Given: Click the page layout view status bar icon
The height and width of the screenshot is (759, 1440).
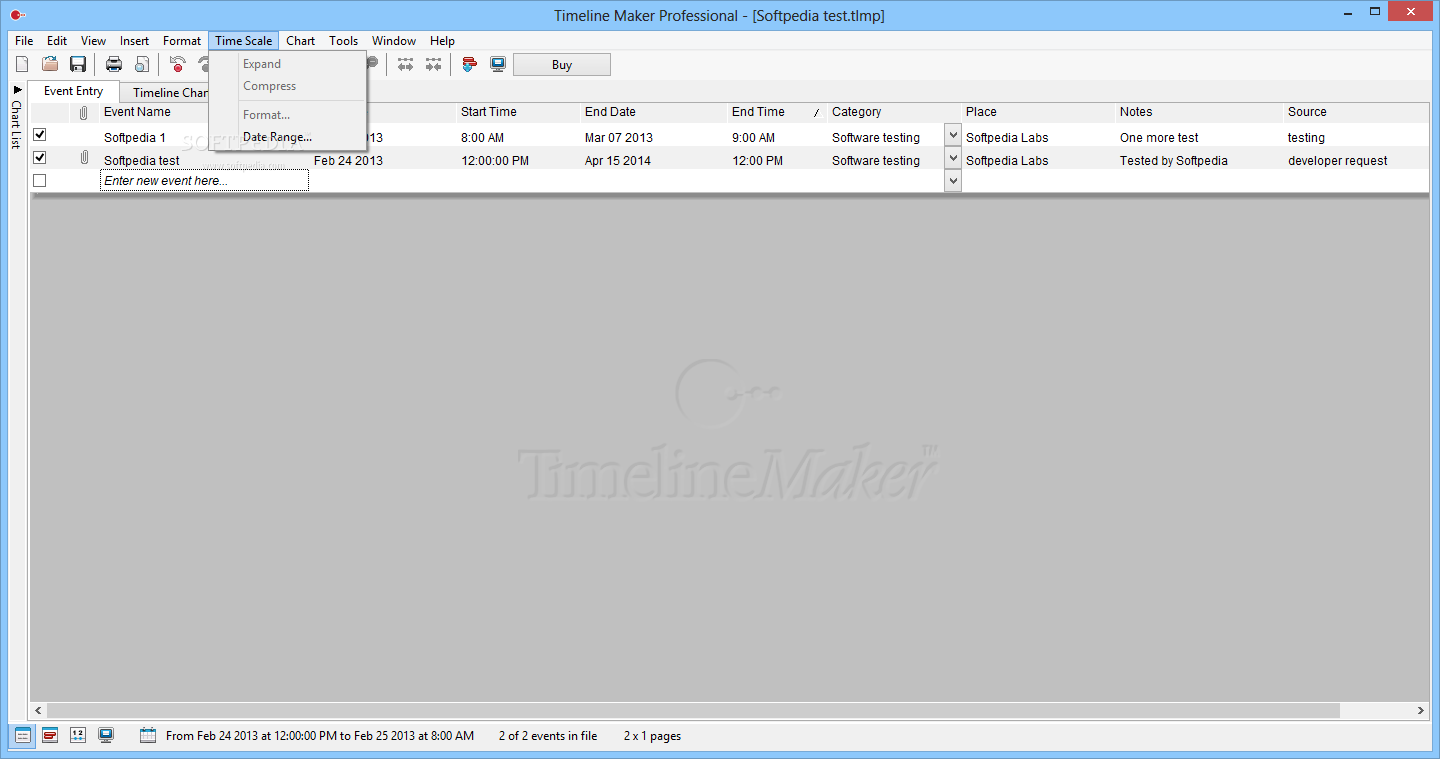Looking at the screenshot, I should pos(78,735).
